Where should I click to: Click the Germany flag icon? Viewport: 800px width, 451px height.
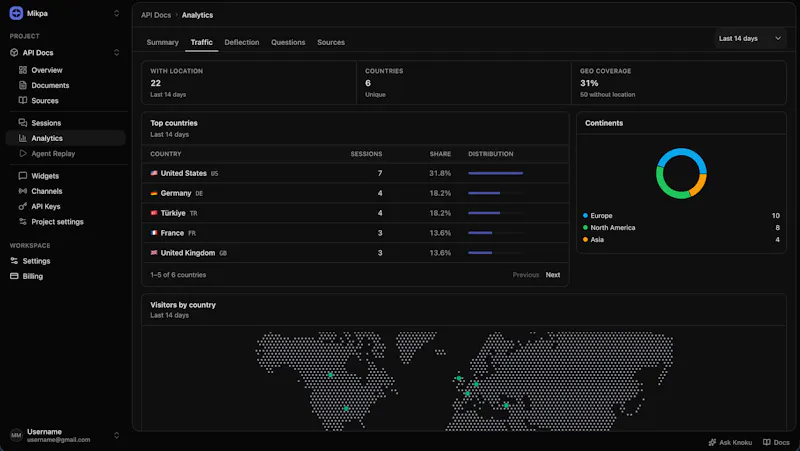(154, 193)
